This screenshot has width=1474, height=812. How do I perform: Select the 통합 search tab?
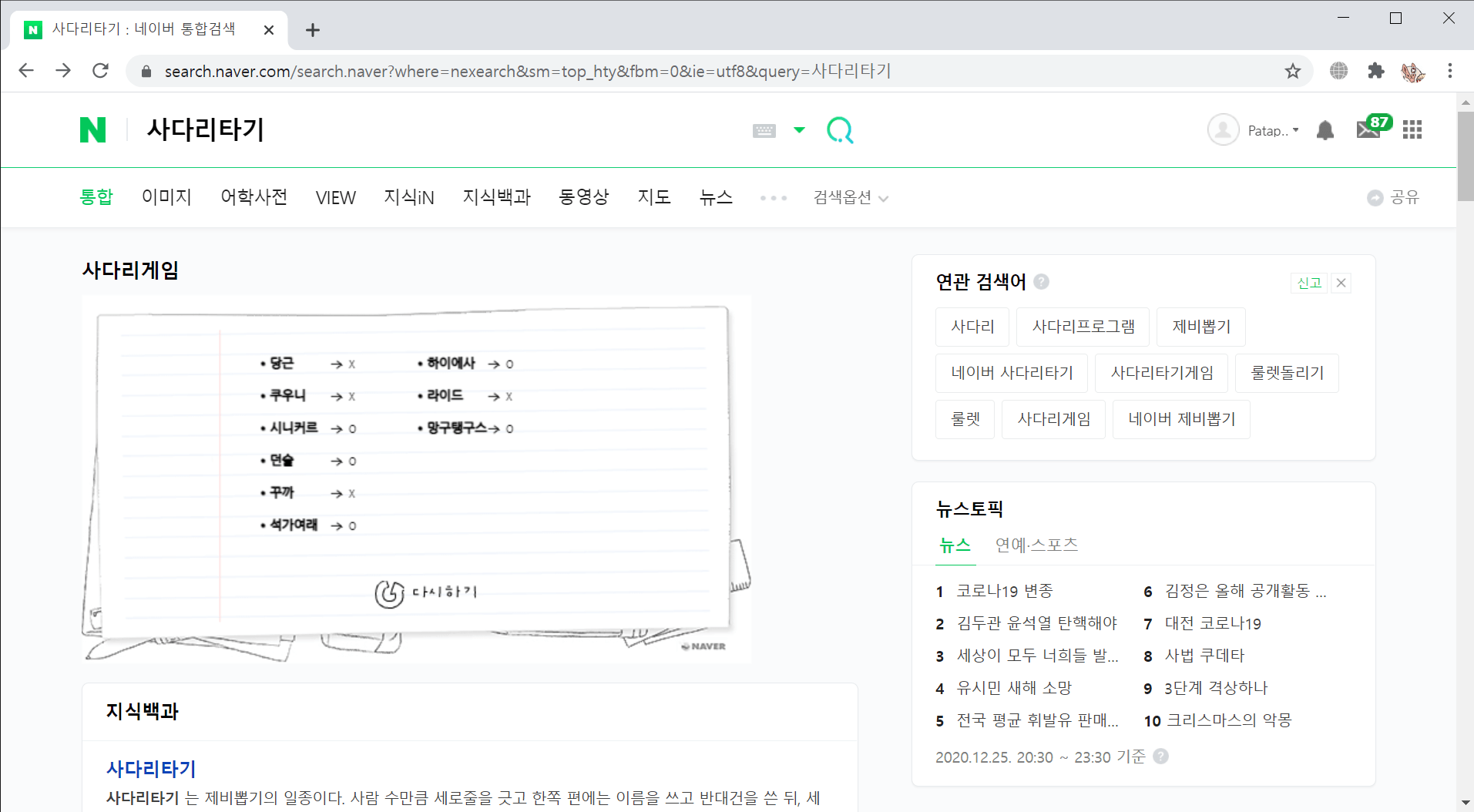click(x=96, y=197)
